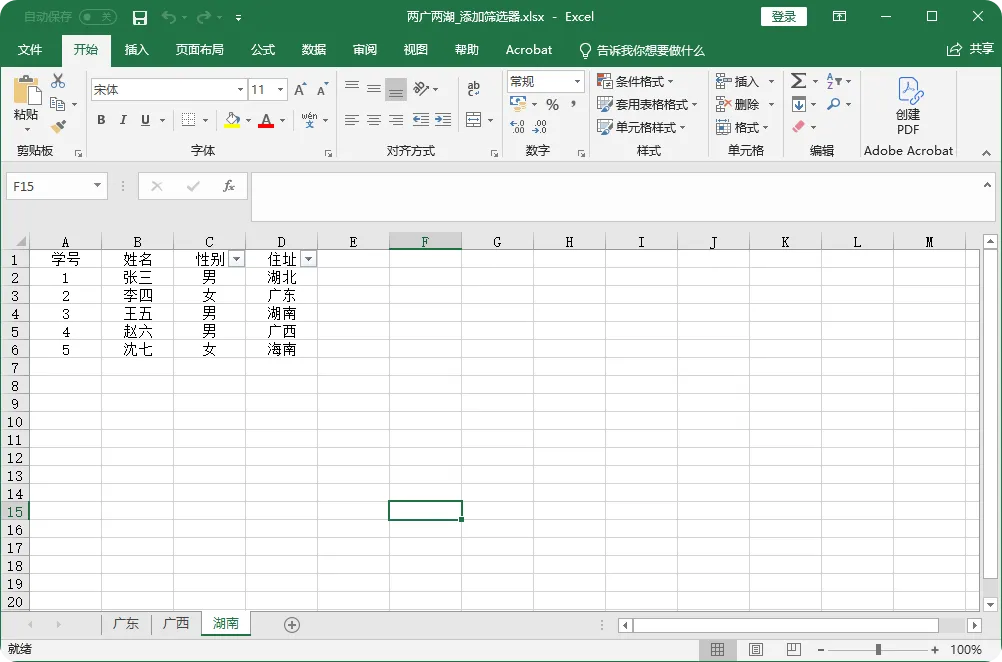The width and height of the screenshot is (1002, 662).
Task: Switch to the Page Layout (页面布局) tab
Action: 199,50
